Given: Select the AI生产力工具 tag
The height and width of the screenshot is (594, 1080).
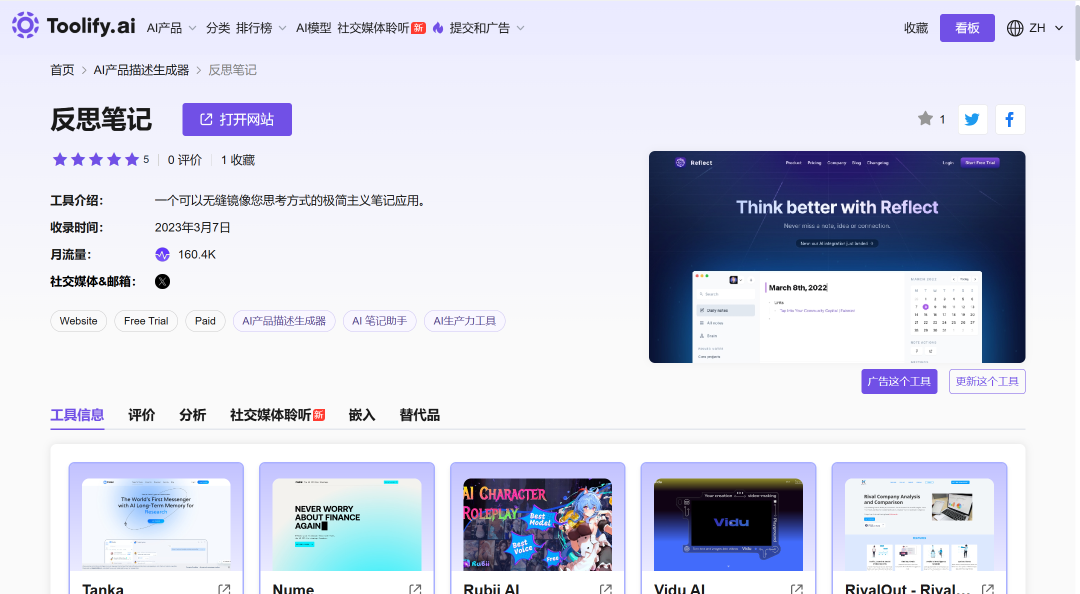Looking at the screenshot, I should tap(465, 321).
